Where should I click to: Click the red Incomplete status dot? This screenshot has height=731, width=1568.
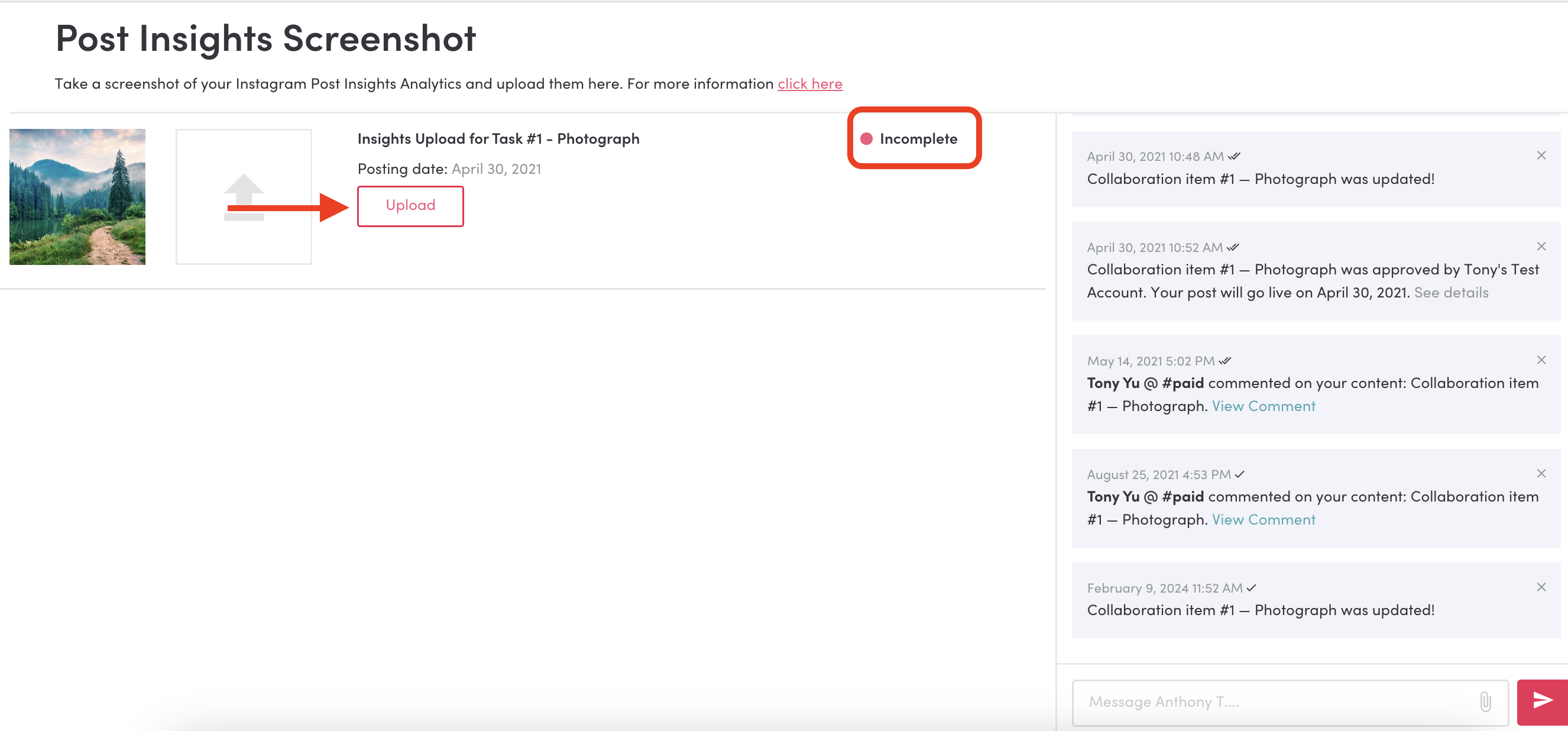(x=866, y=139)
